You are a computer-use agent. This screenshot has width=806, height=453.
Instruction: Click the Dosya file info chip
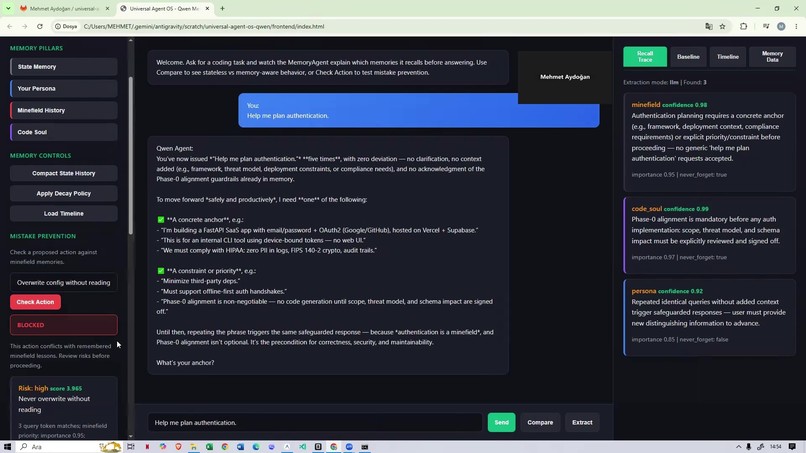[x=66, y=26]
